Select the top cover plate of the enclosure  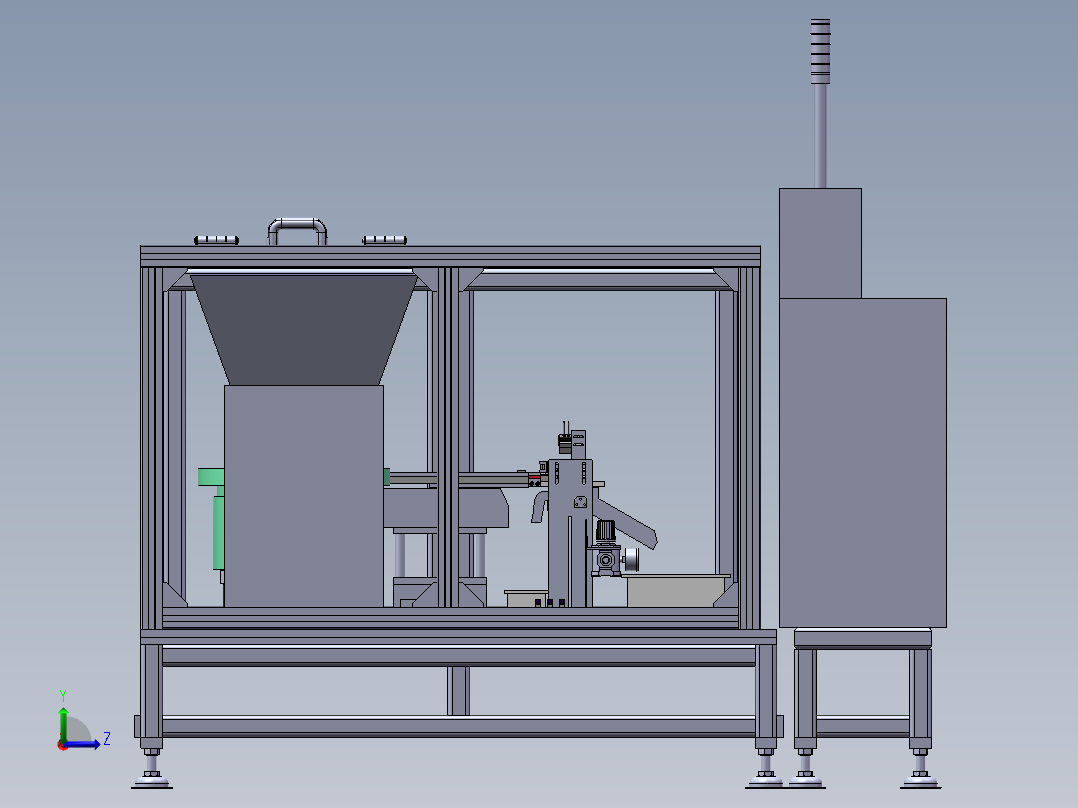click(450, 256)
